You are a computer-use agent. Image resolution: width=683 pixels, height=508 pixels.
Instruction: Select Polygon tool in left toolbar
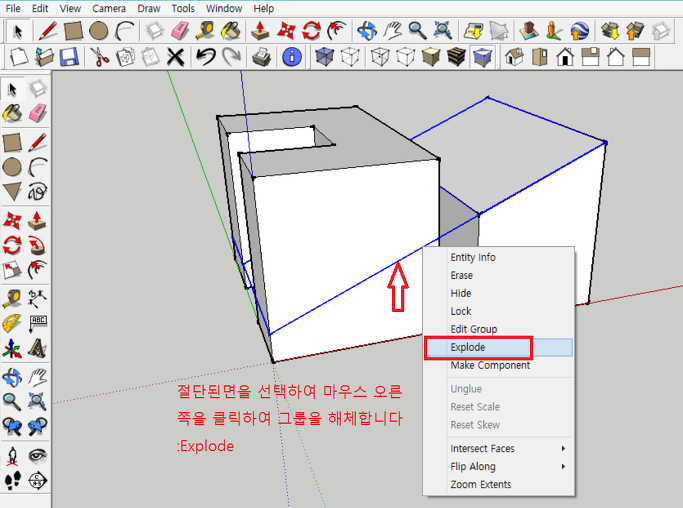tap(12, 191)
